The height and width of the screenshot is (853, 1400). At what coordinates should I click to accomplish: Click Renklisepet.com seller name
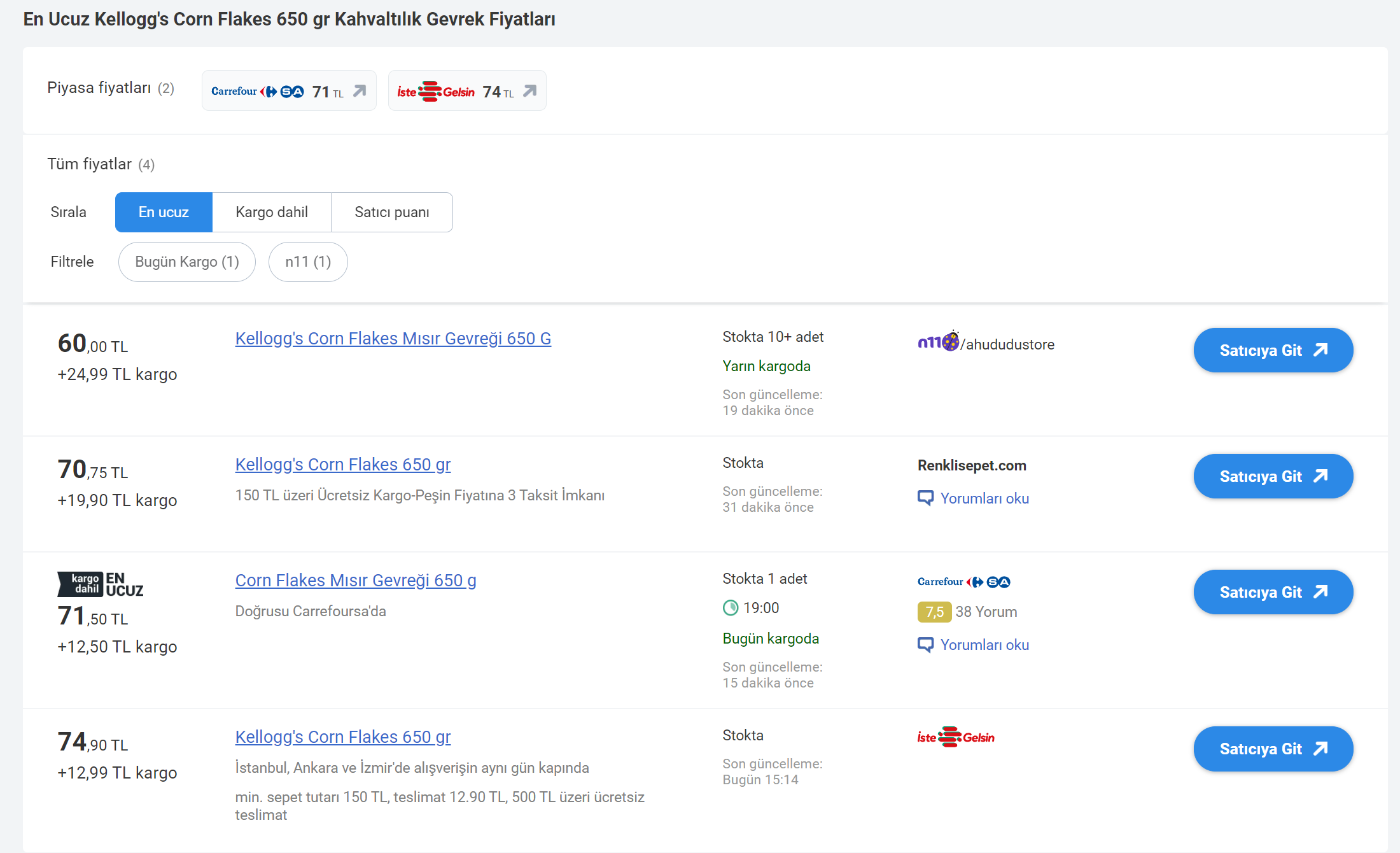[972, 465]
